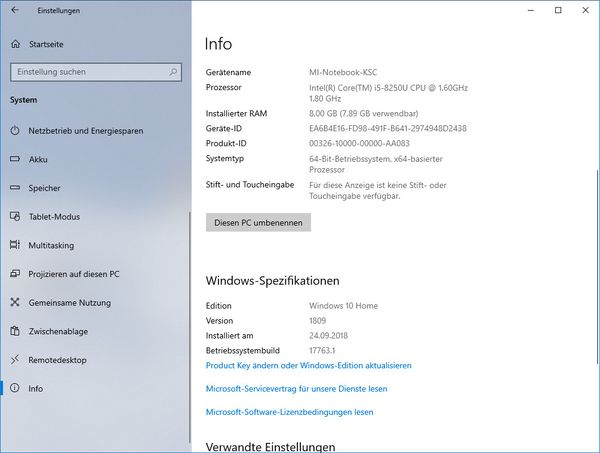Click the back arrow in Einstellungen
Viewport: 600px width, 453px height.
(15, 10)
